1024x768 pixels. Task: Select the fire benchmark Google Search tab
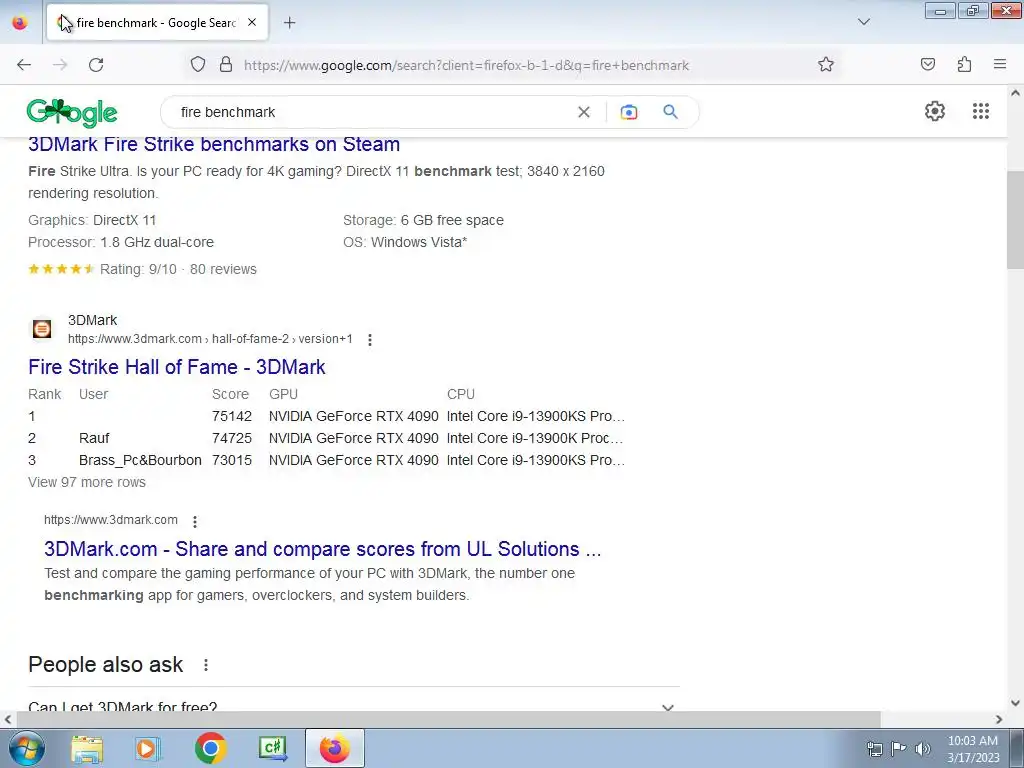[157, 23]
